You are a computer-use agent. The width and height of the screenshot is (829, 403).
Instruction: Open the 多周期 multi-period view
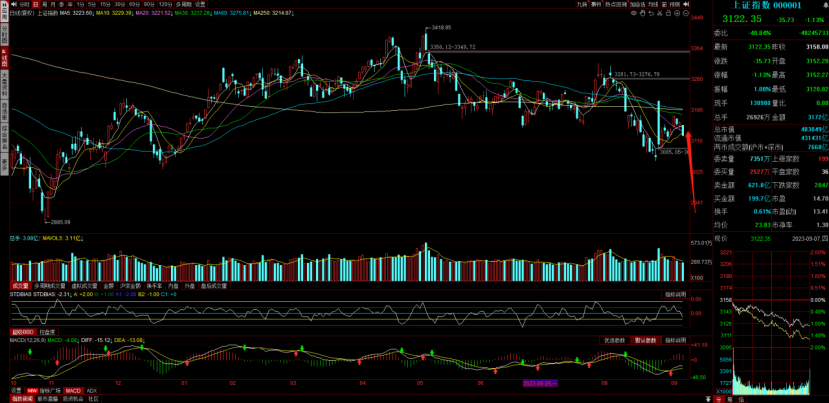[x=183, y=4]
